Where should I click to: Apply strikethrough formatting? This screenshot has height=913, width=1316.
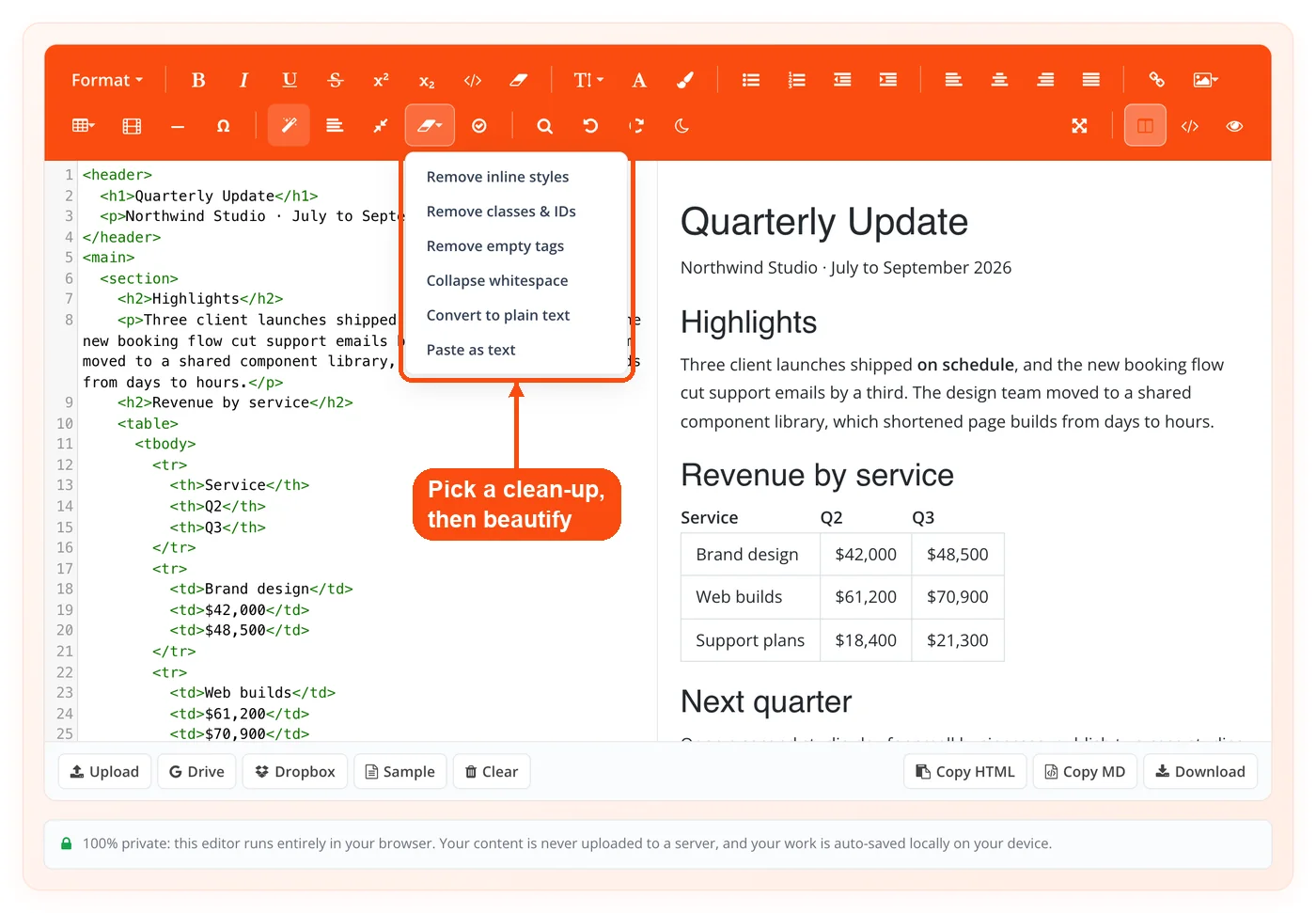[x=336, y=80]
